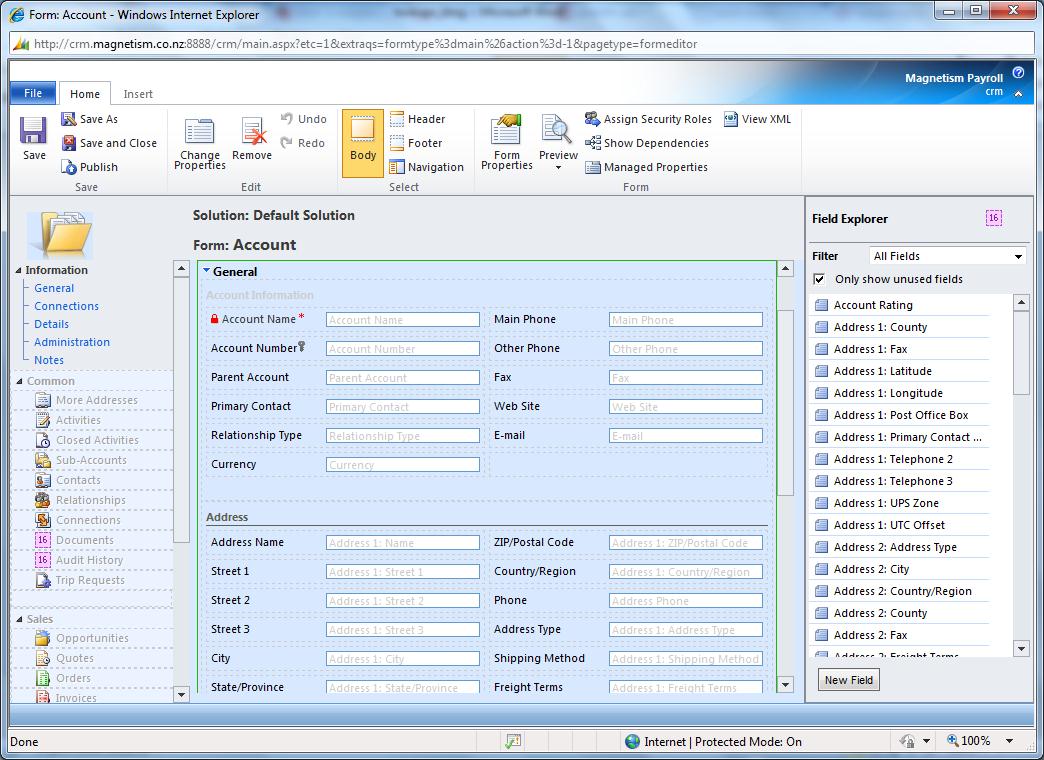
Task: Open the File menu
Action: click(31, 93)
